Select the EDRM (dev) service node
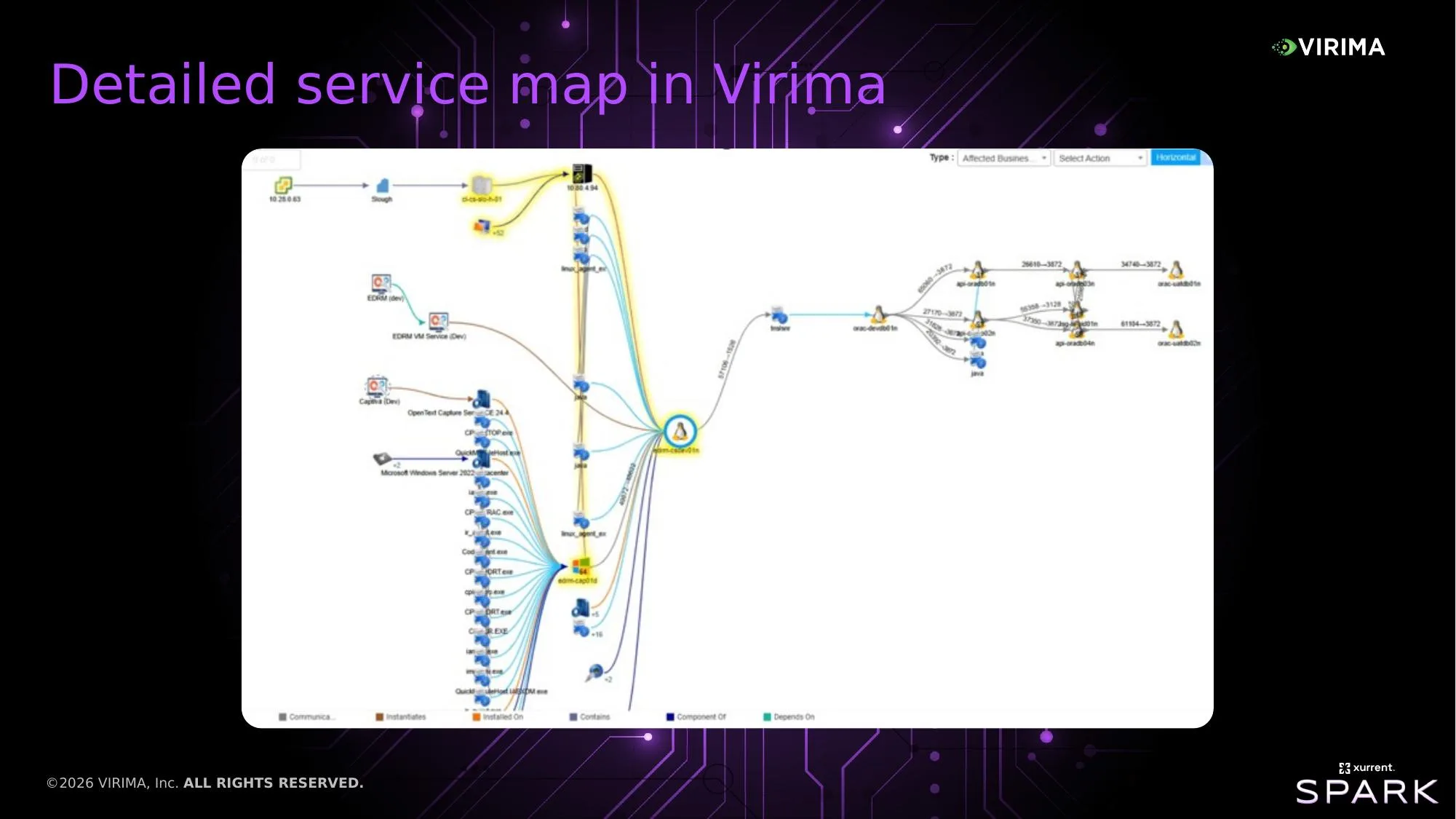 click(381, 284)
